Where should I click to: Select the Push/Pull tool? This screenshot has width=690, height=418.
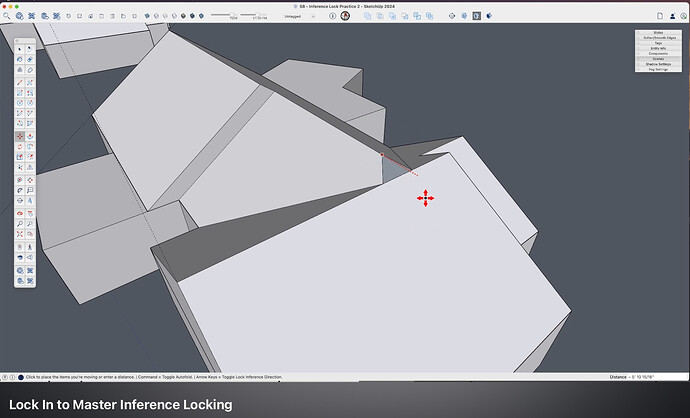[x=30, y=136]
